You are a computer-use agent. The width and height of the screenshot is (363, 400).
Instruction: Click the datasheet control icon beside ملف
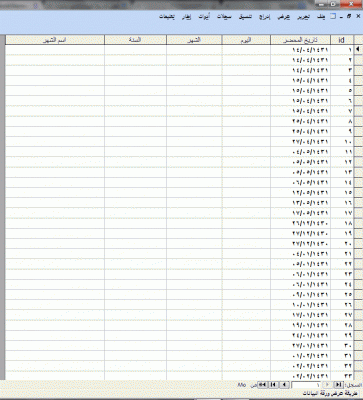click(x=333, y=16)
